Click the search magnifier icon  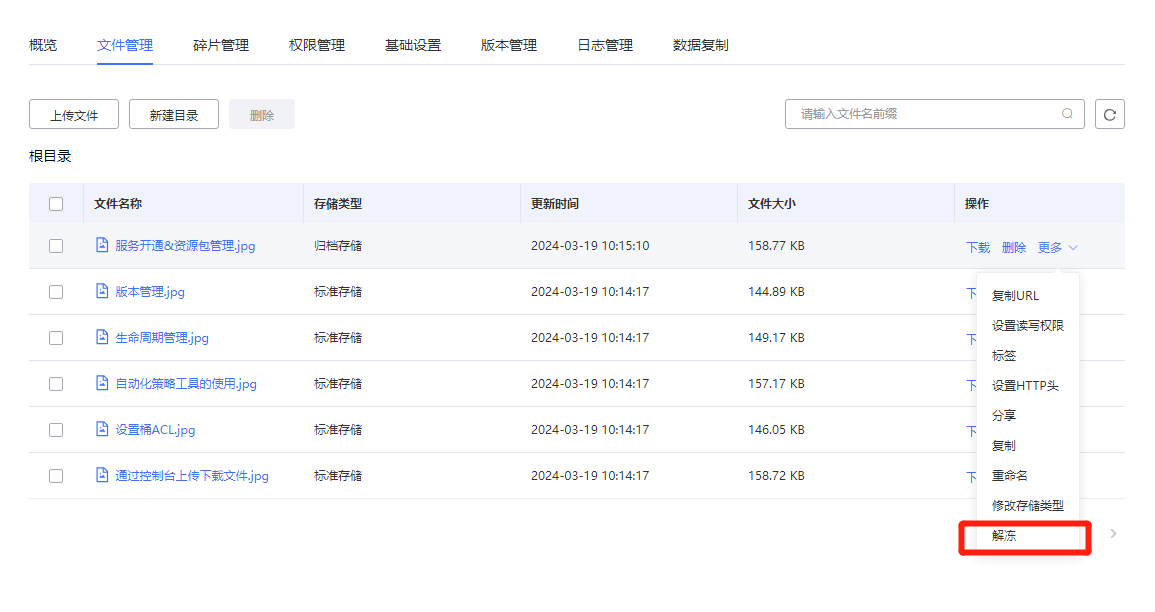coord(1067,113)
